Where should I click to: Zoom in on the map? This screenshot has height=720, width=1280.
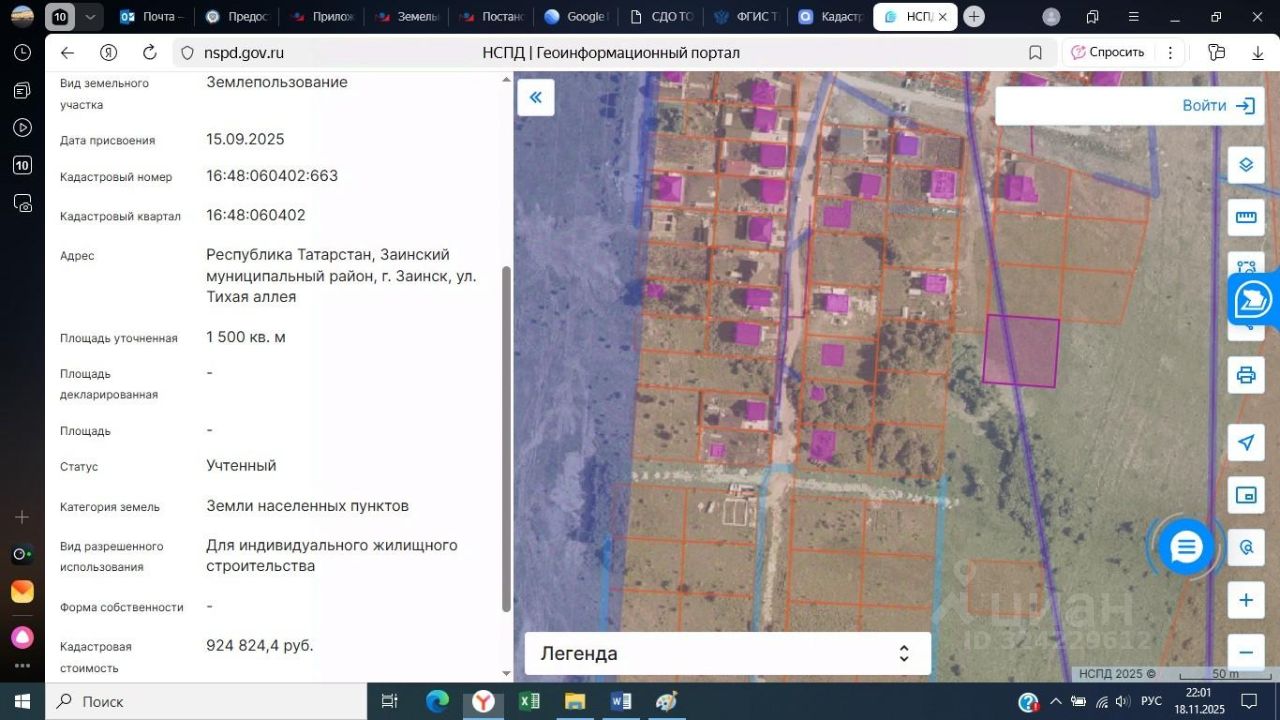click(x=1246, y=600)
